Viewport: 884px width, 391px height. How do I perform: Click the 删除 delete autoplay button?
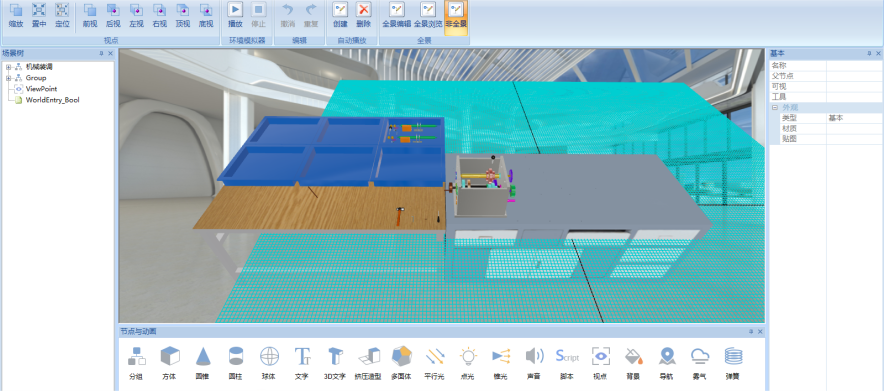[364, 15]
